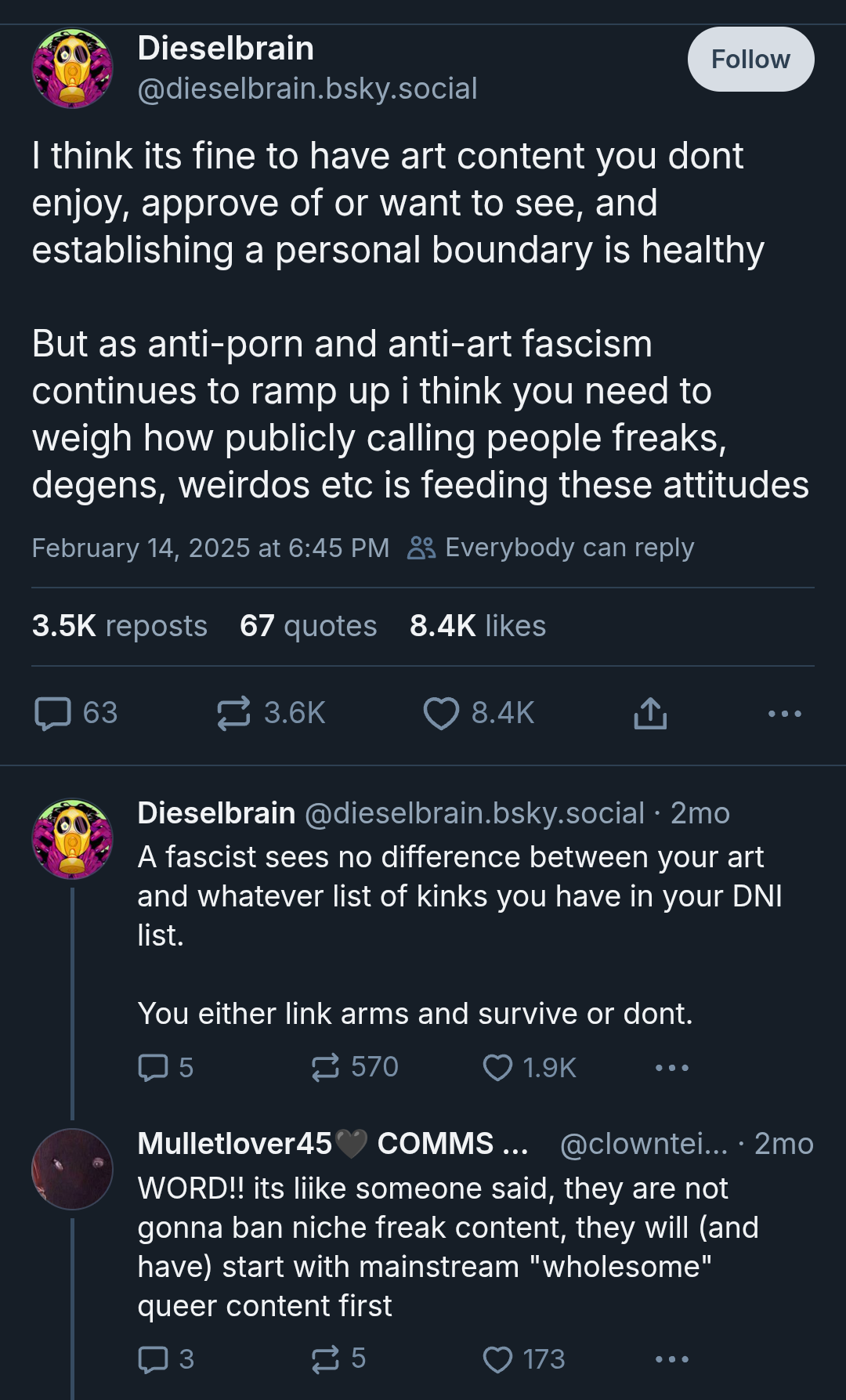View the 67 quotes list
Screen dimensions: 846x1400
pos(309,626)
